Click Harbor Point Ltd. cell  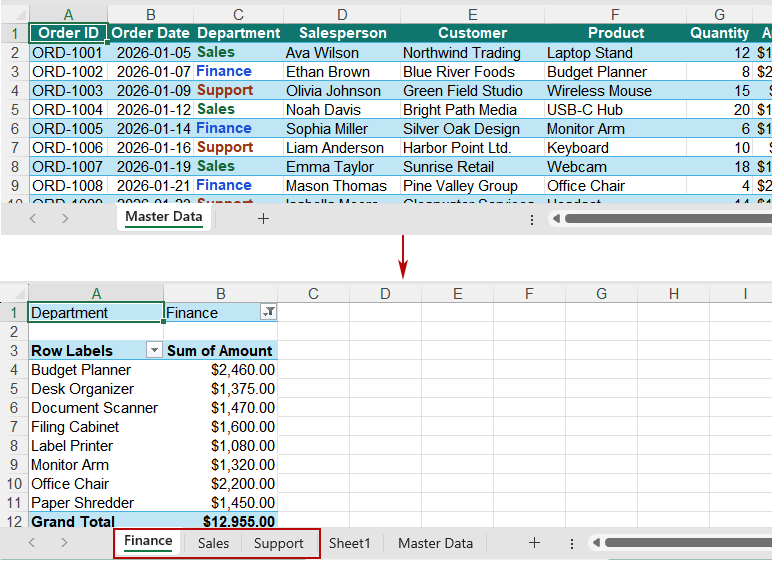(x=473, y=148)
